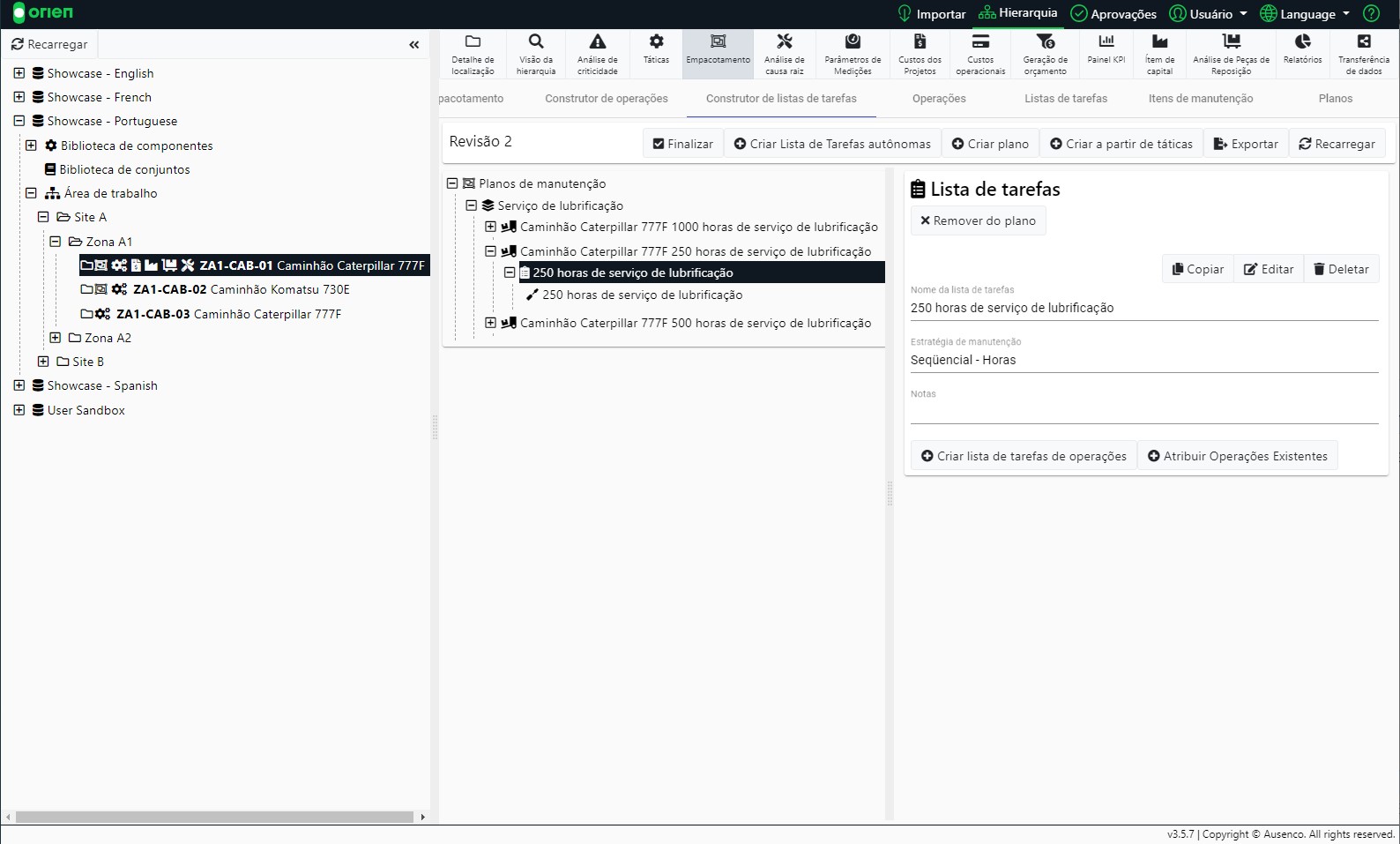1400x844 pixels.
Task: Expand Site B node
Action: point(43,362)
